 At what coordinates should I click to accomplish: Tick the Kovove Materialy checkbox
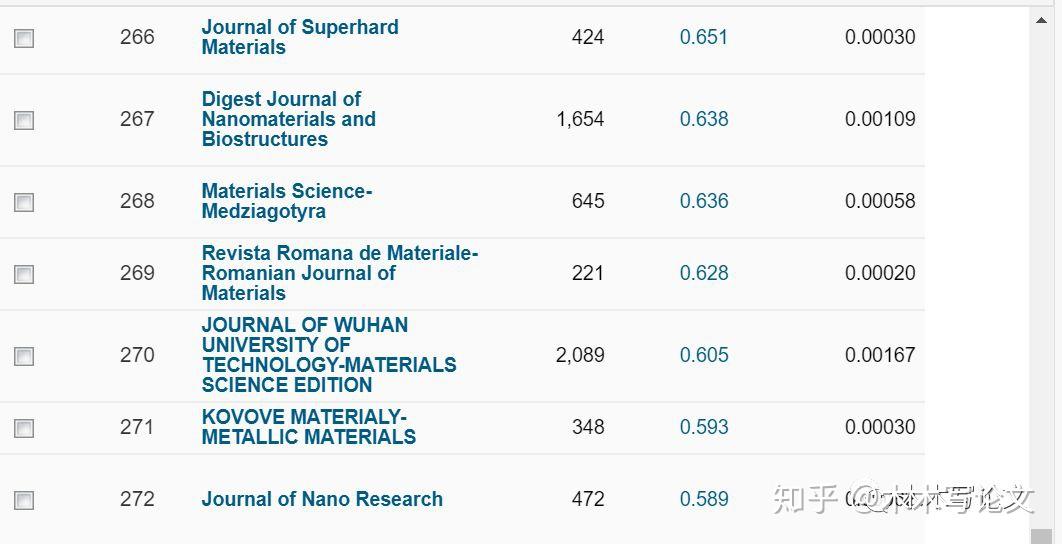pos(24,428)
